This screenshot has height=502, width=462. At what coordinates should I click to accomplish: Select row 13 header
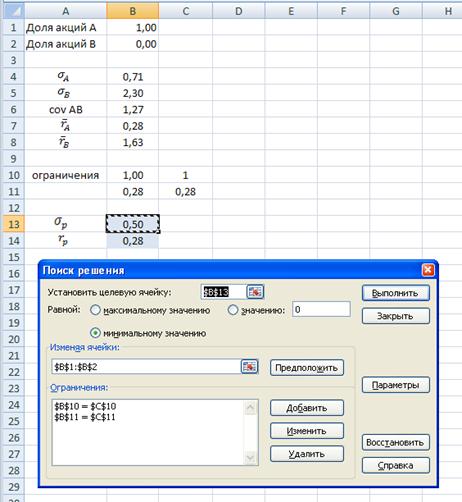(13, 224)
